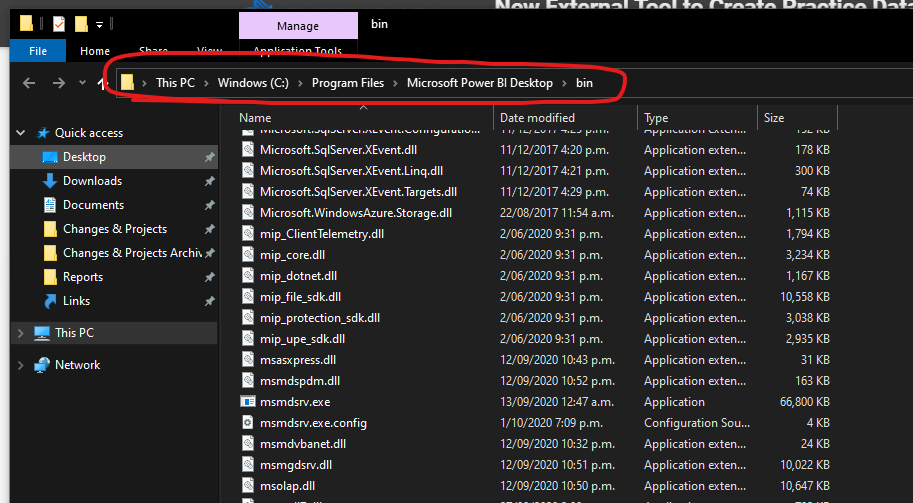The image size is (913, 503).
Task: Expand the Network tree node
Action: [x=21, y=365]
